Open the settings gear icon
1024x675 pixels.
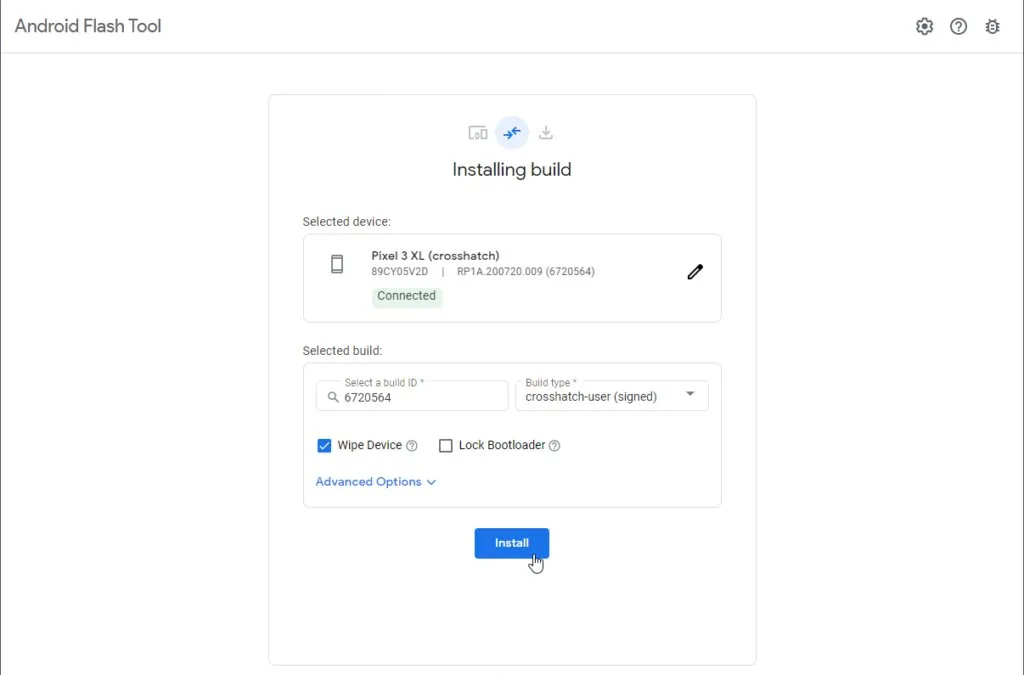(x=924, y=26)
